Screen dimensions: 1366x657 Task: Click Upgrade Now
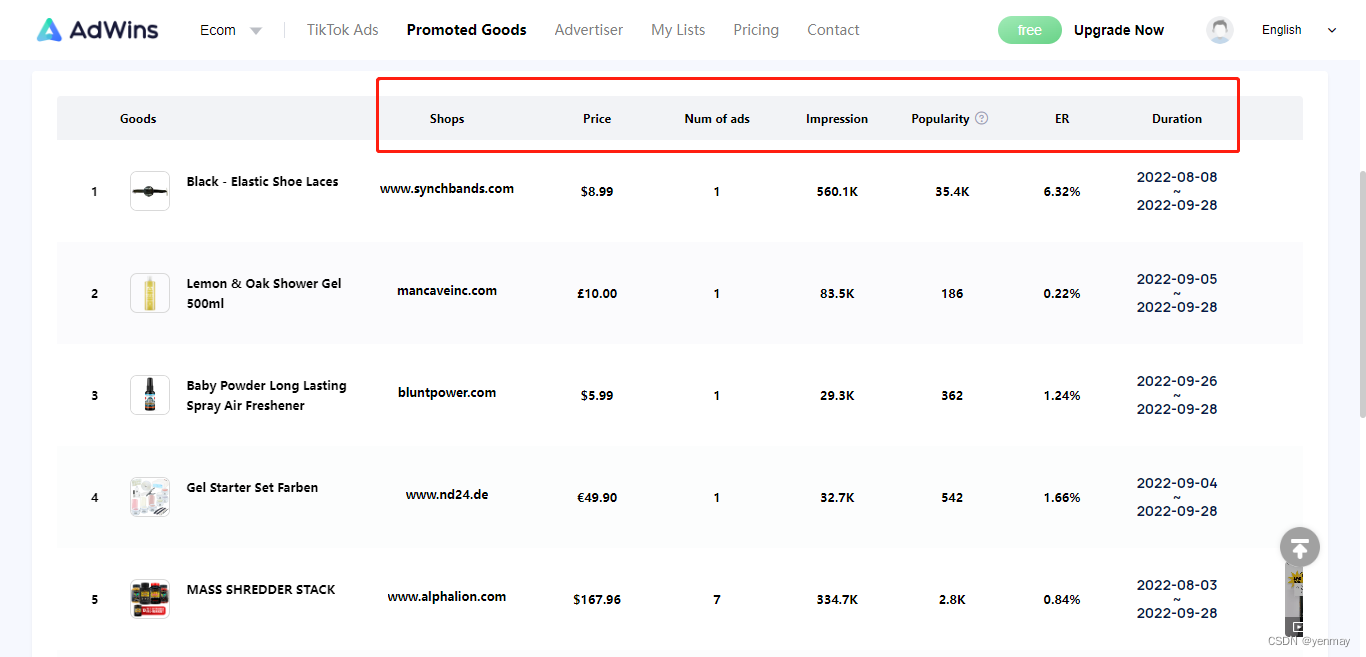pyautogui.click(x=1119, y=30)
